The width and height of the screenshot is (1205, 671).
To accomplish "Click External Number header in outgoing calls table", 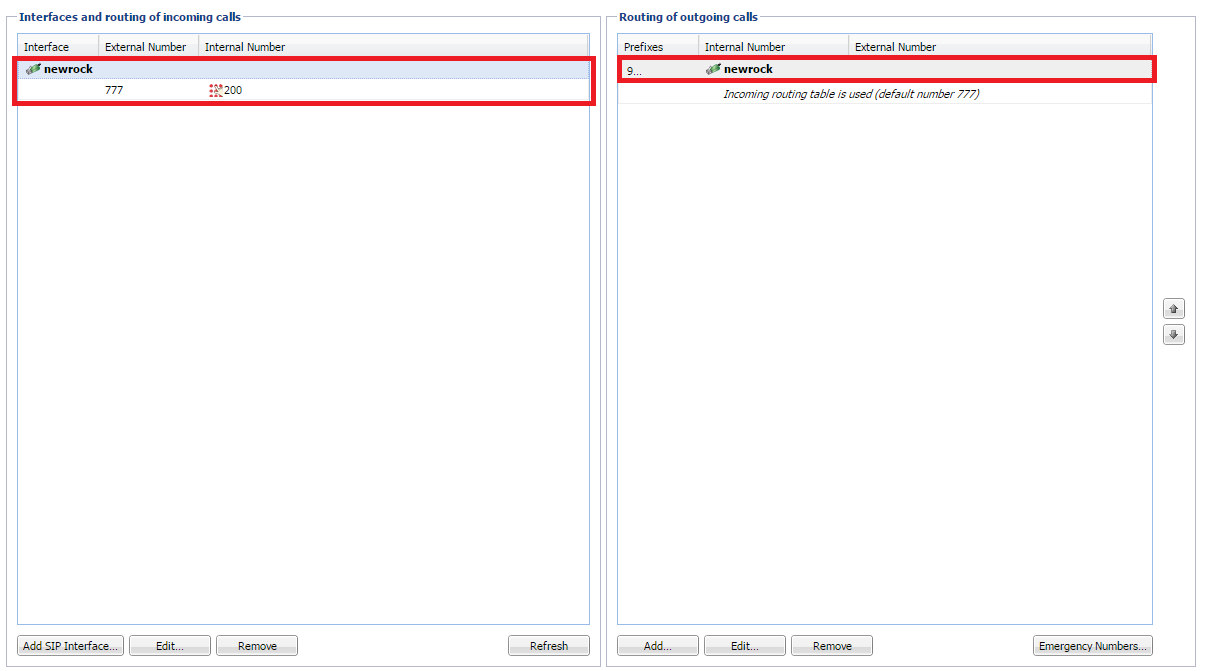I will [896, 47].
